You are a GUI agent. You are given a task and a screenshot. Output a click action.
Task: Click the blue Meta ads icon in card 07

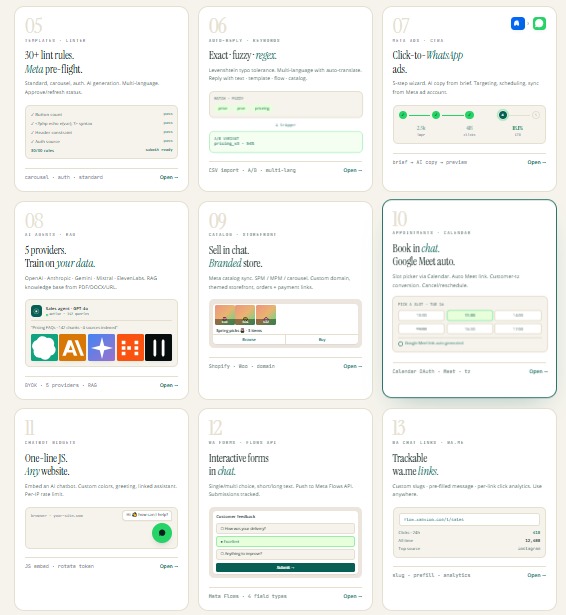[x=517, y=24]
